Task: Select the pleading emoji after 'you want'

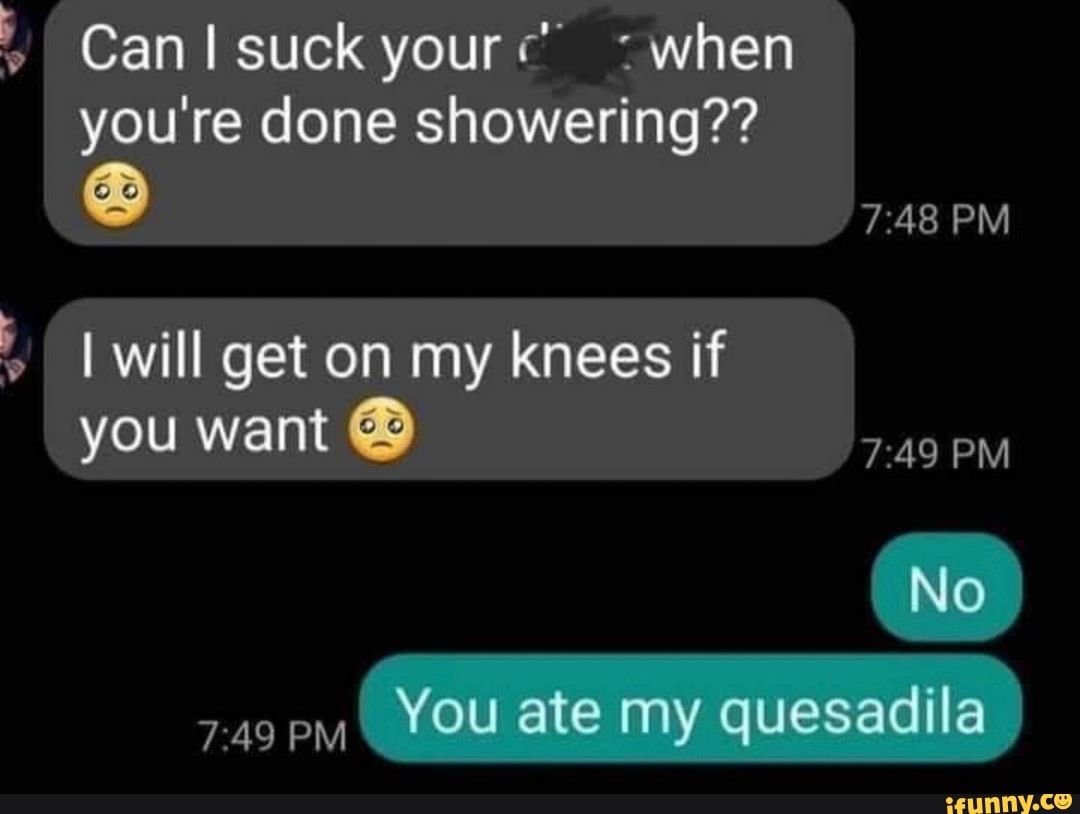Action: pyautogui.click(x=383, y=430)
